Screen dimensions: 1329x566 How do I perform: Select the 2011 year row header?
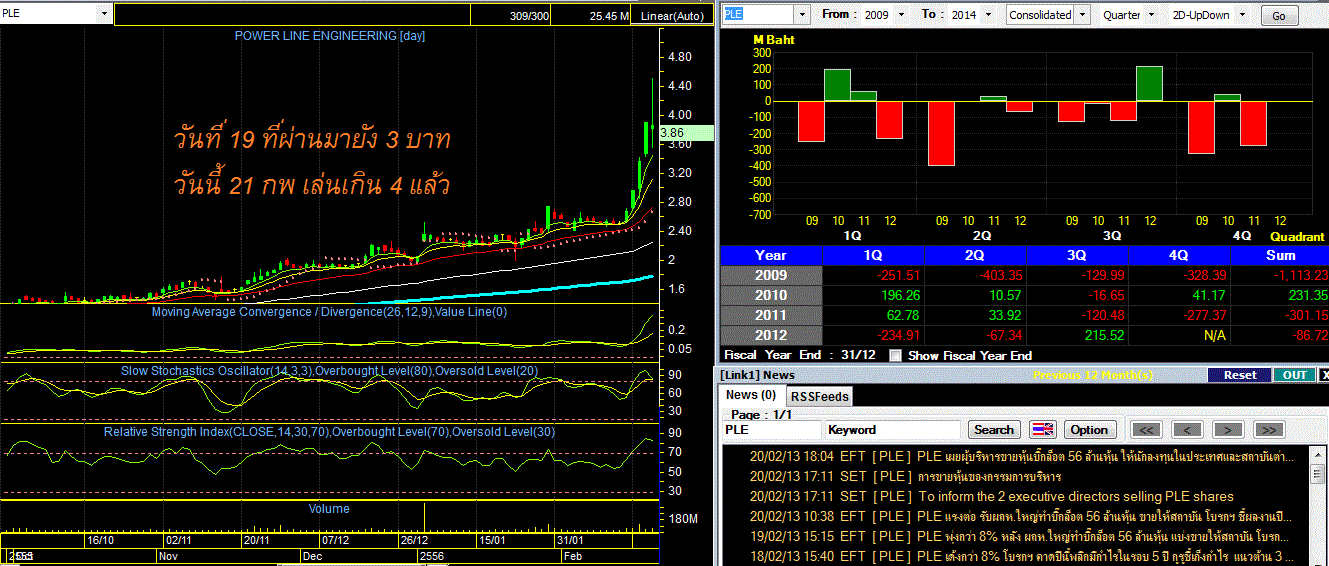point(771,315)
